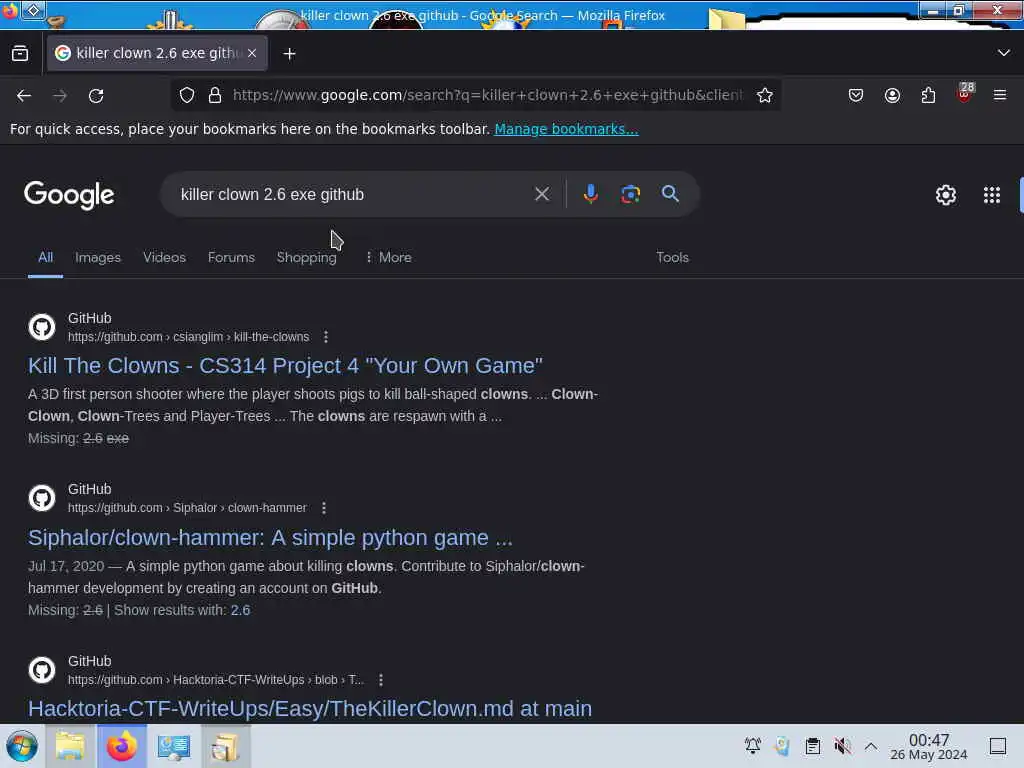The image size is (1024, 768).
Task: Open Firefox account icon
Action: 892,95
